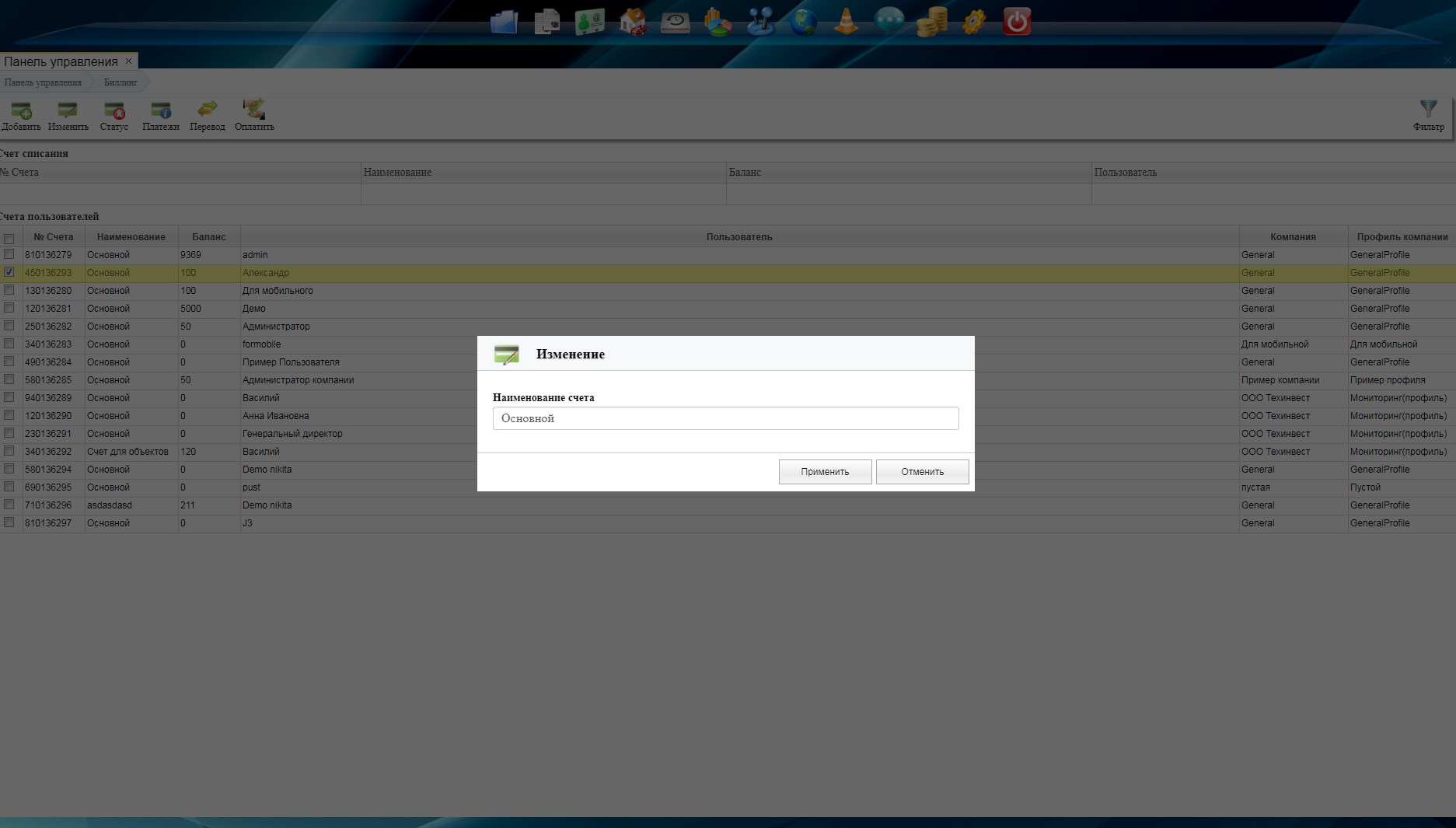Check the checkbox for account 250136282
The image size is (1456, 828).
(9, 326)
